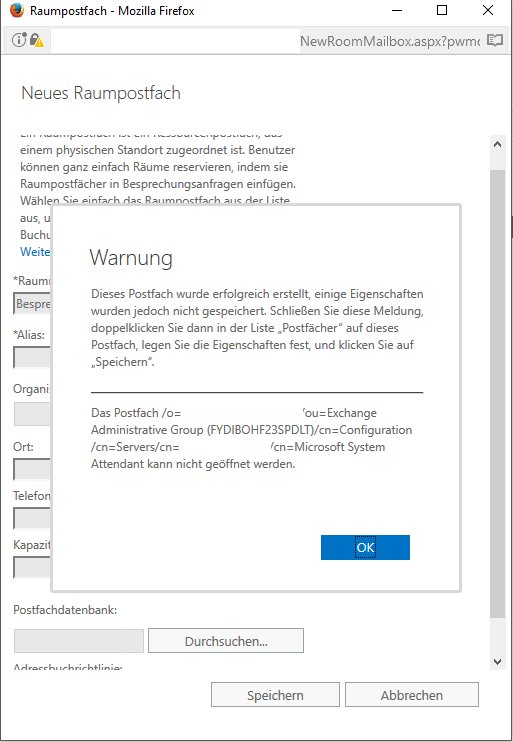Open the site information icon

[x=18, y=40]
